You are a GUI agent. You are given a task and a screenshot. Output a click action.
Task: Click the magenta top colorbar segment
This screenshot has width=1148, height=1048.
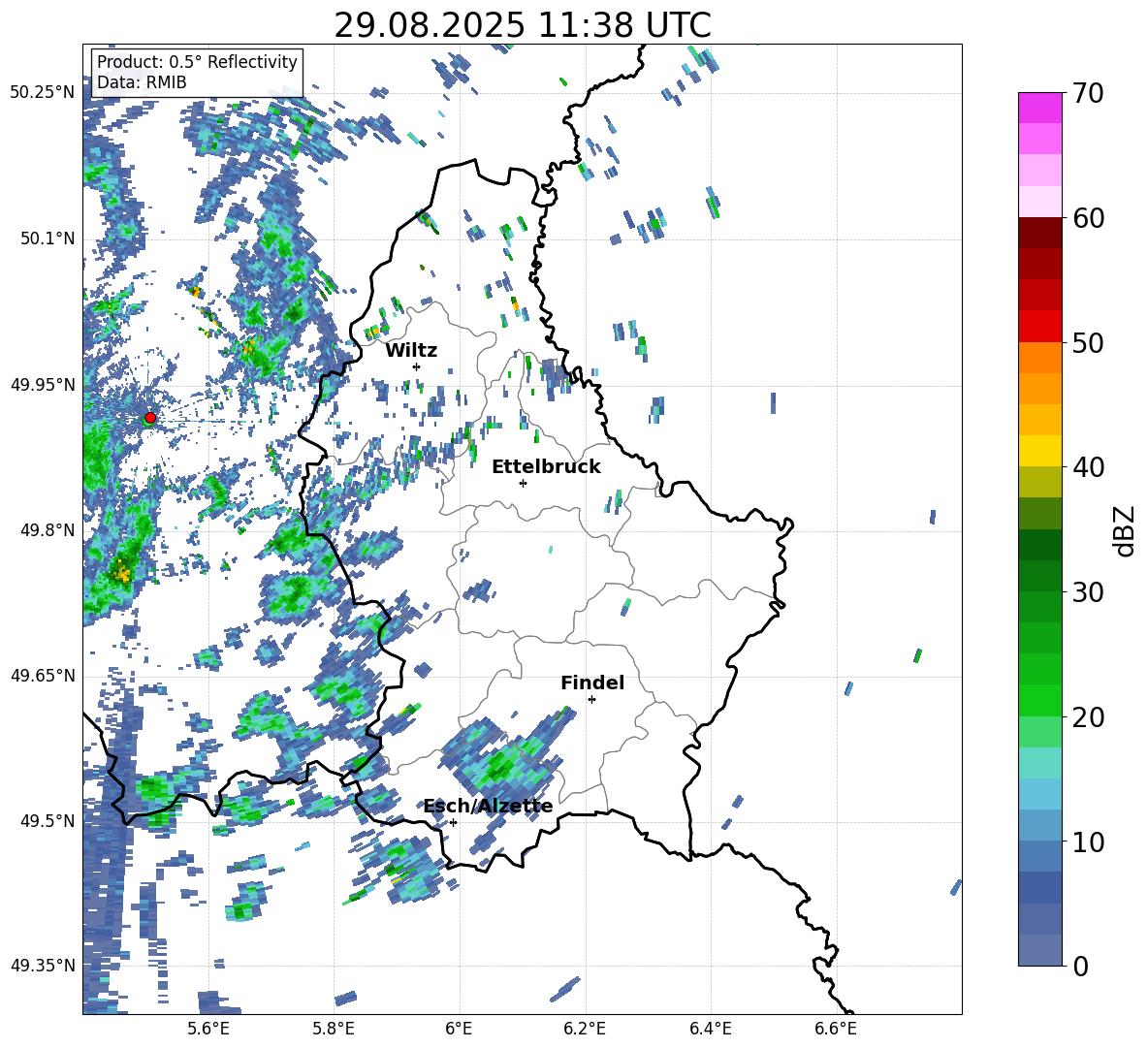(1039, 108)
